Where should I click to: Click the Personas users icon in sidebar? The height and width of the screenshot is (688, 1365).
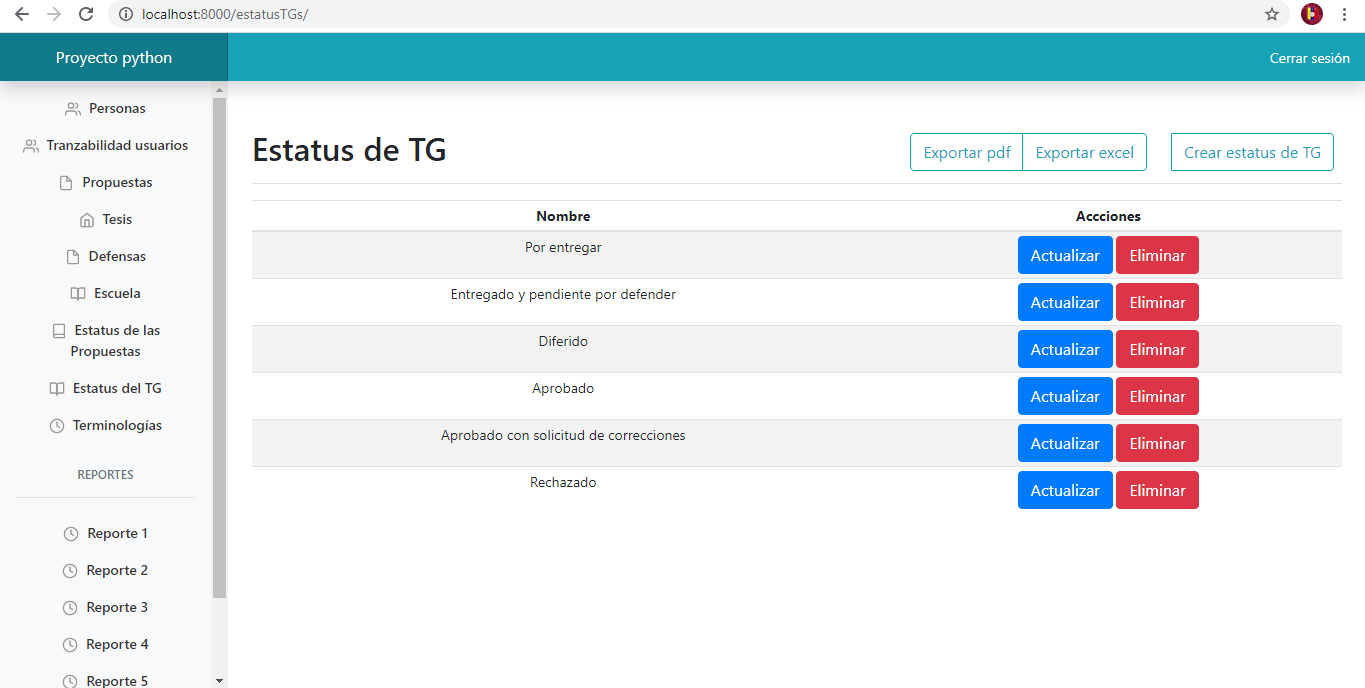pos(73,108)
